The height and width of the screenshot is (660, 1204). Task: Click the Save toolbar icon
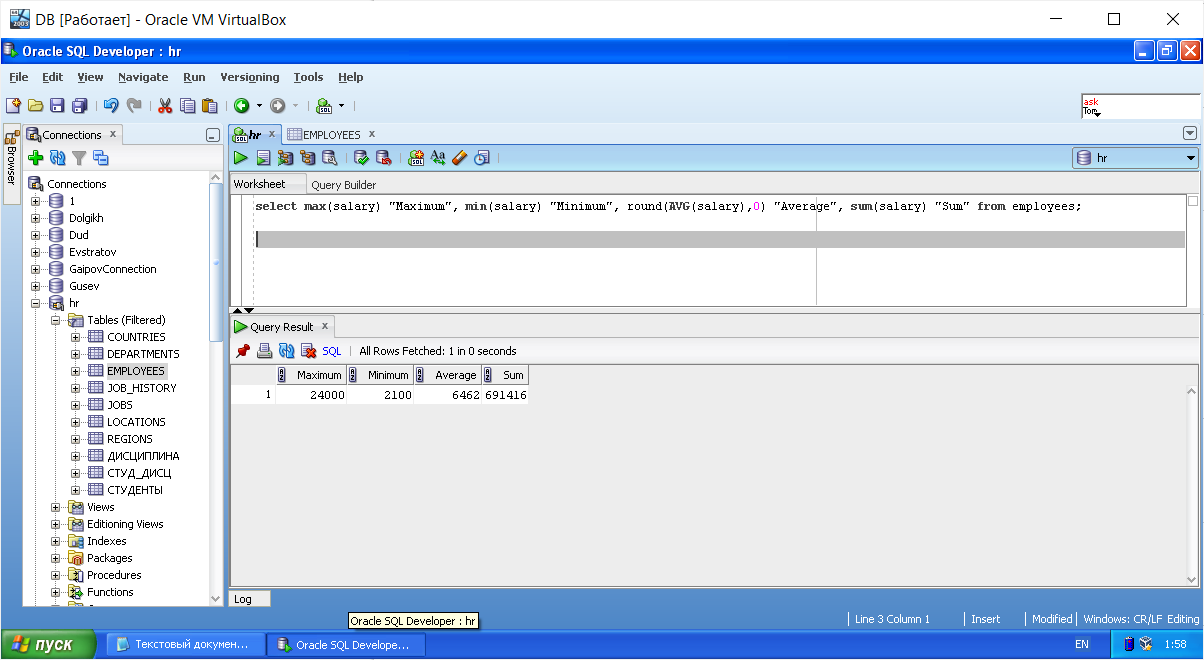[x=57, y=105]
